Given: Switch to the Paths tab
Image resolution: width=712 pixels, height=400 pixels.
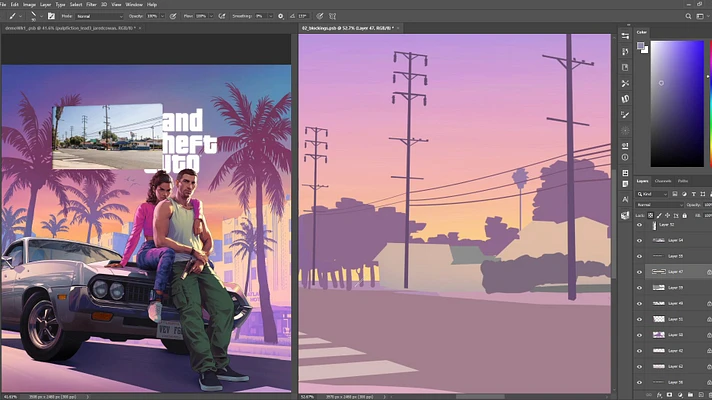Looking at the screenshot, I should click(683, 181).
